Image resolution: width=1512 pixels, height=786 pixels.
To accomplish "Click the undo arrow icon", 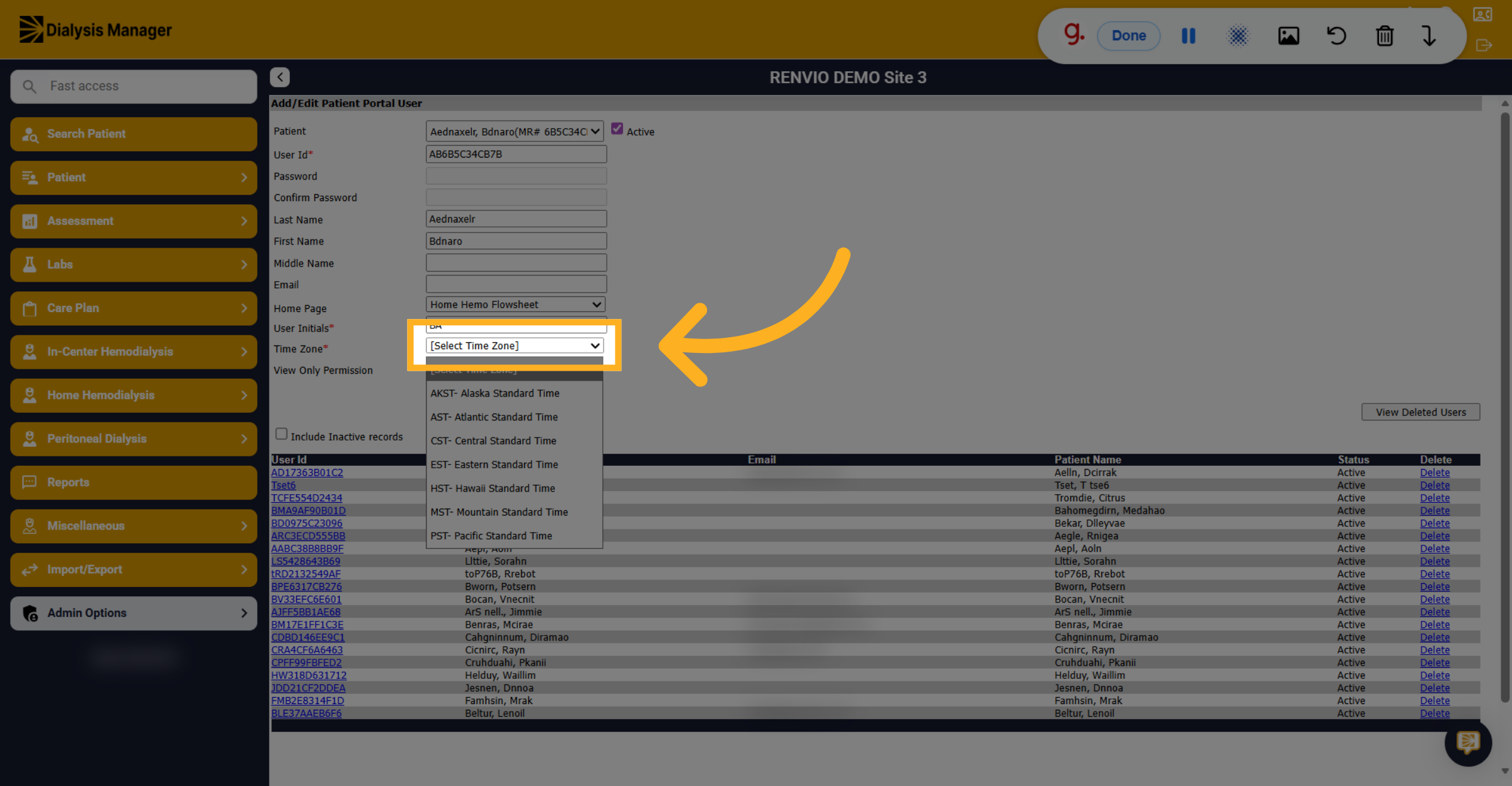I will pos(1336,36).
